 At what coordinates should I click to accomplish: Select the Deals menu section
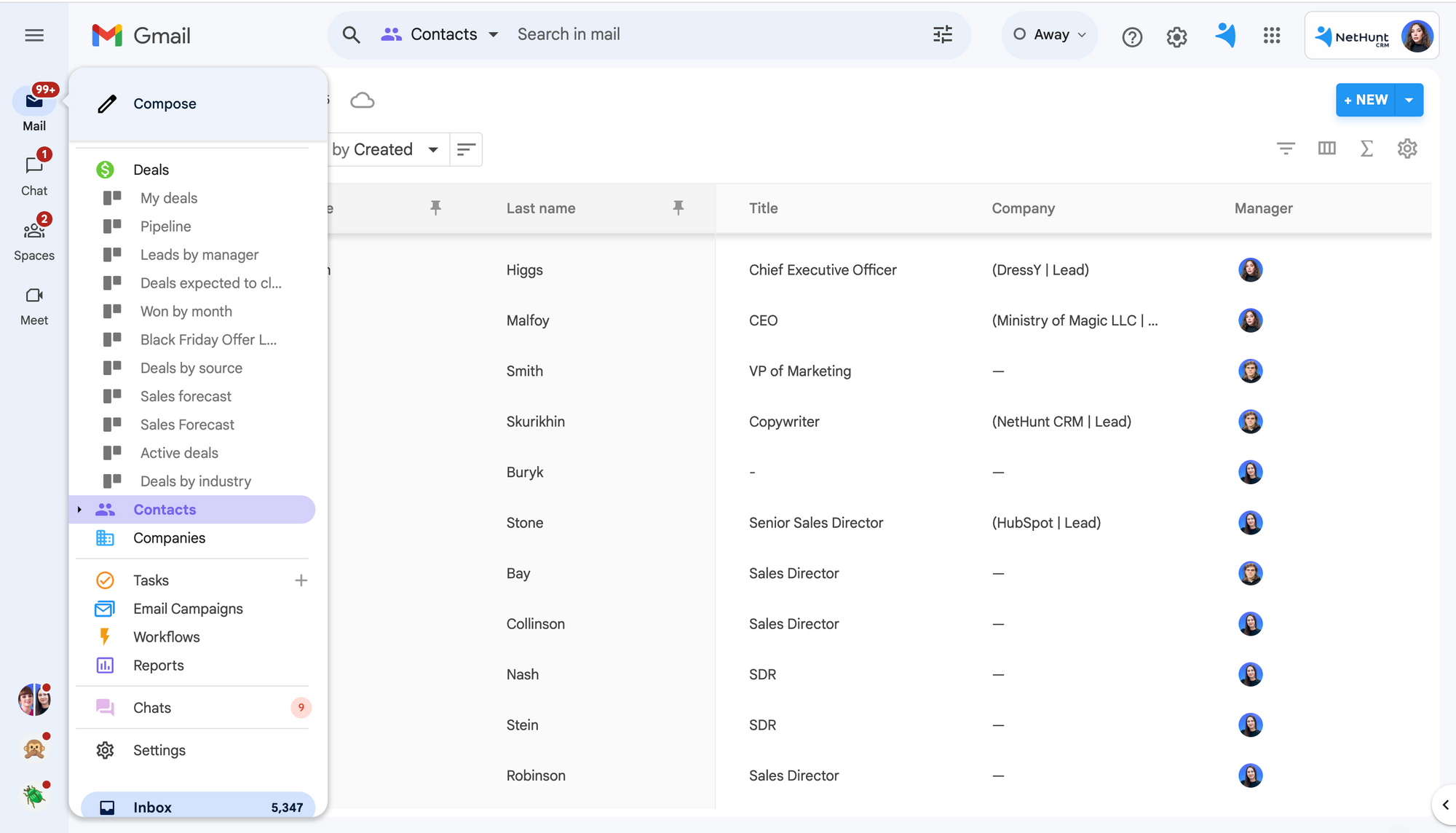(151, 168)
